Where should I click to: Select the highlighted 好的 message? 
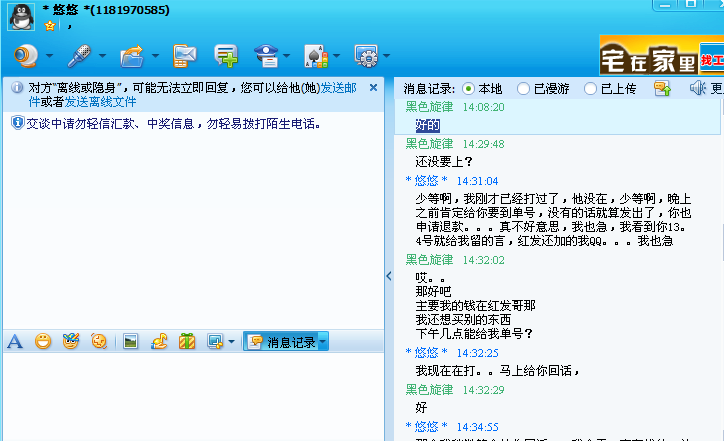tap(428, 125)
